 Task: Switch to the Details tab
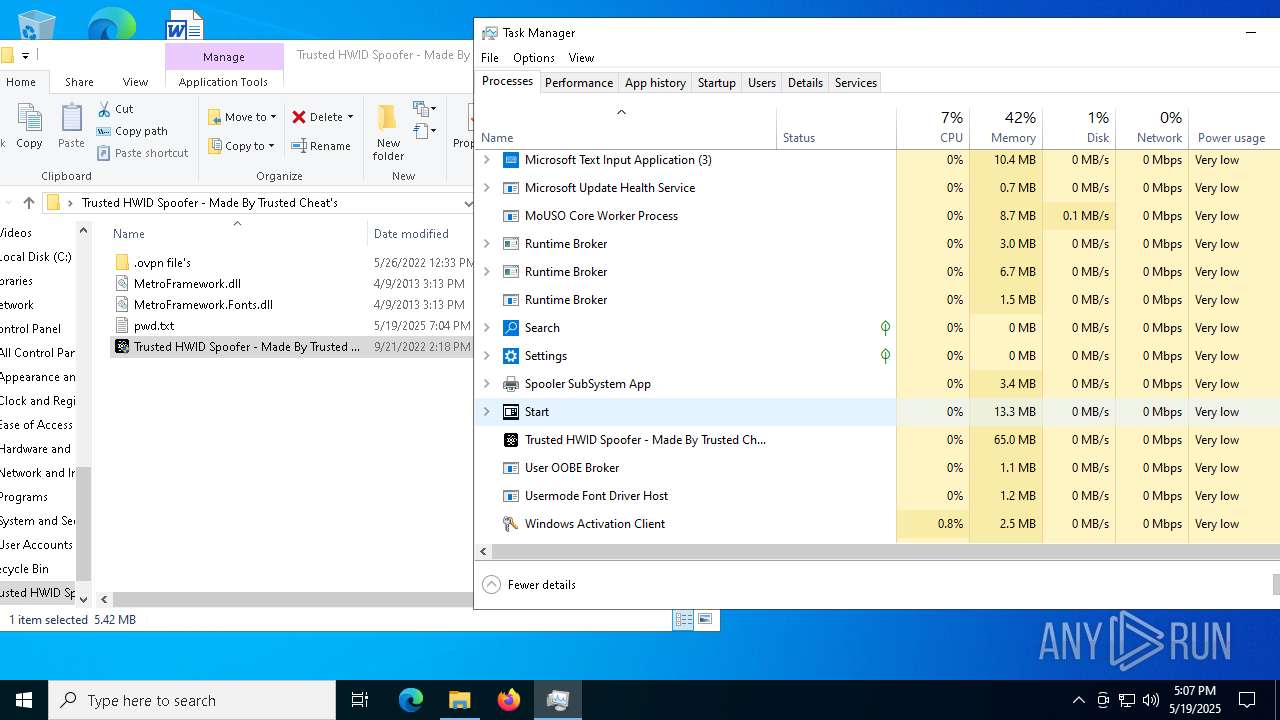(805, 83)
